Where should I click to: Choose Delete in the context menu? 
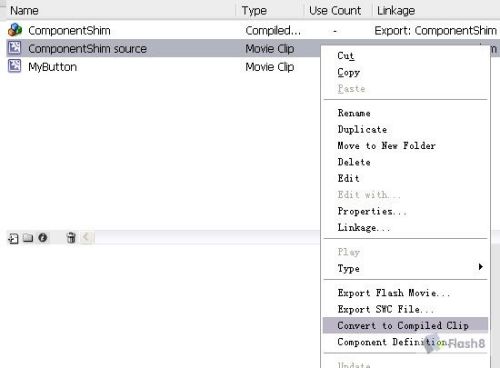click(354, 162)
